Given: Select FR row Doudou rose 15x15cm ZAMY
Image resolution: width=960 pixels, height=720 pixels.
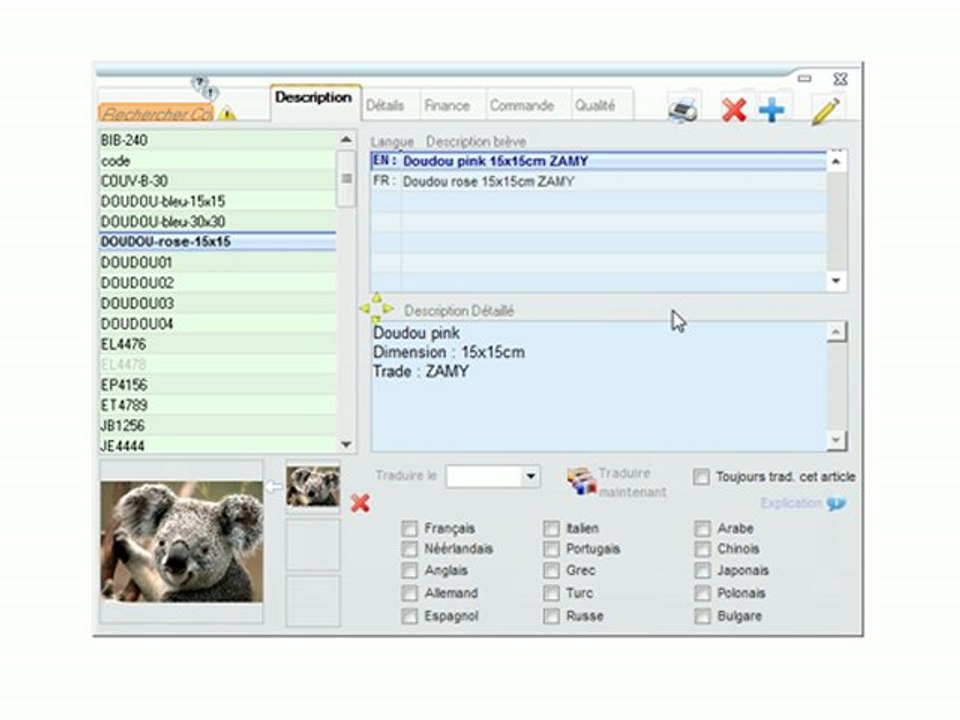Looking at the screenshot, I should [599, 181].
